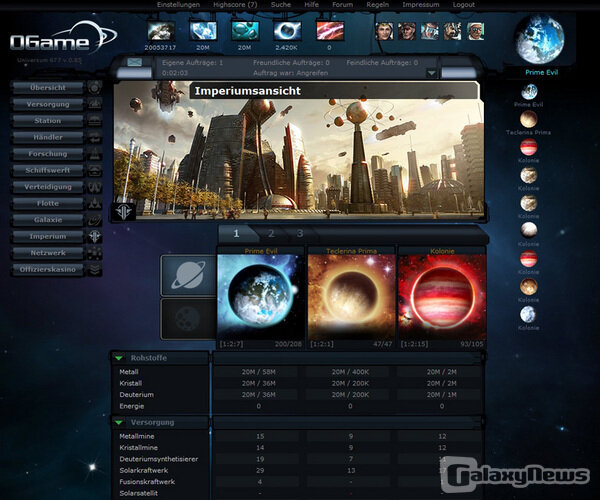Screen dimensions: 600x500
Task: Select the third officer portrait
Action: click(x=430, y=31)
